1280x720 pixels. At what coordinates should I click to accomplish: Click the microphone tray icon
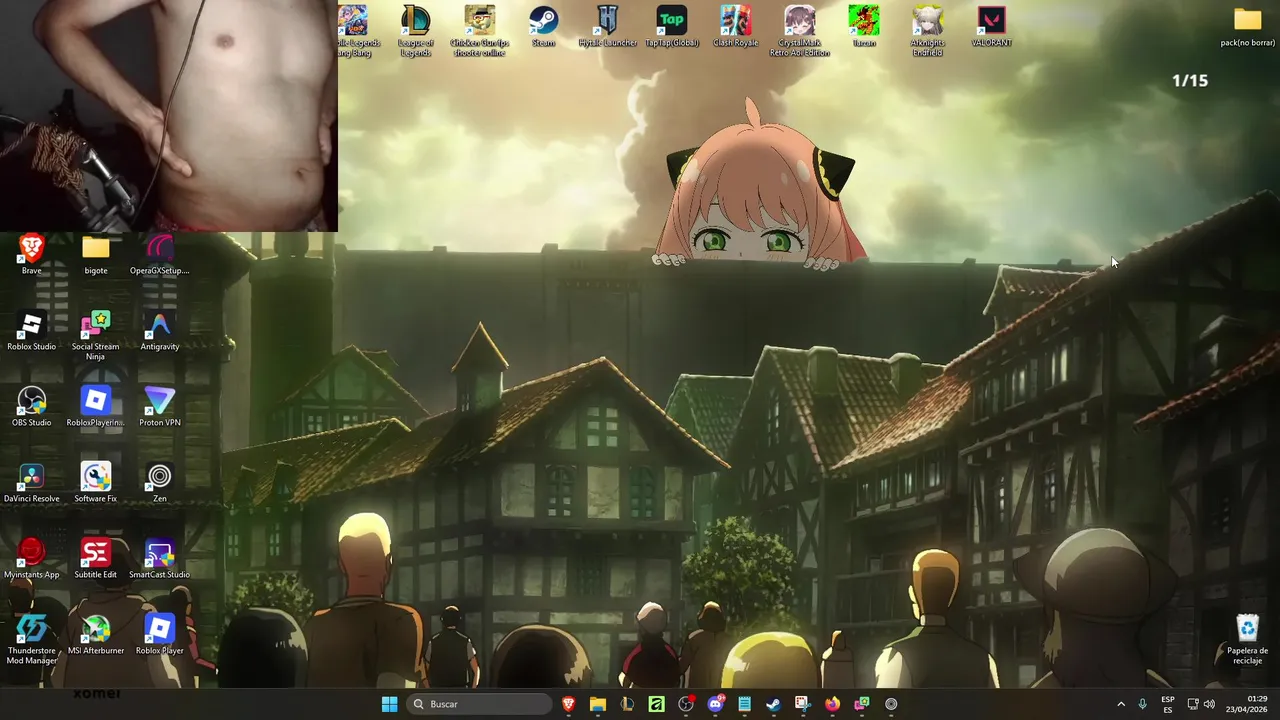pos(1143,704)
